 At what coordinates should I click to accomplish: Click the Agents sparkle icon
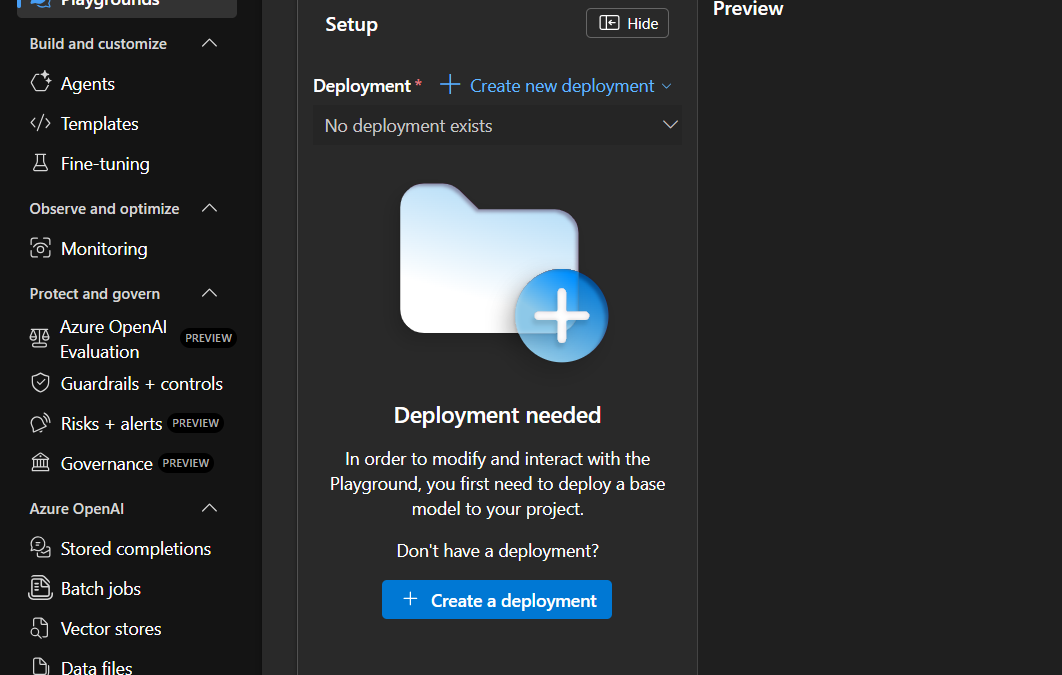click(41, 82)
